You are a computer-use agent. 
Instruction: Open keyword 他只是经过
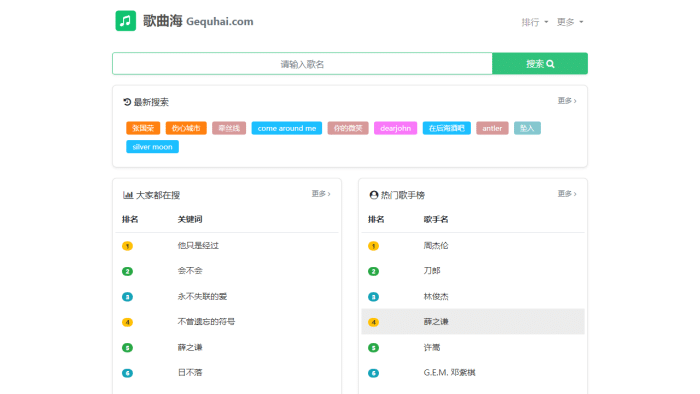pos(198,245)
